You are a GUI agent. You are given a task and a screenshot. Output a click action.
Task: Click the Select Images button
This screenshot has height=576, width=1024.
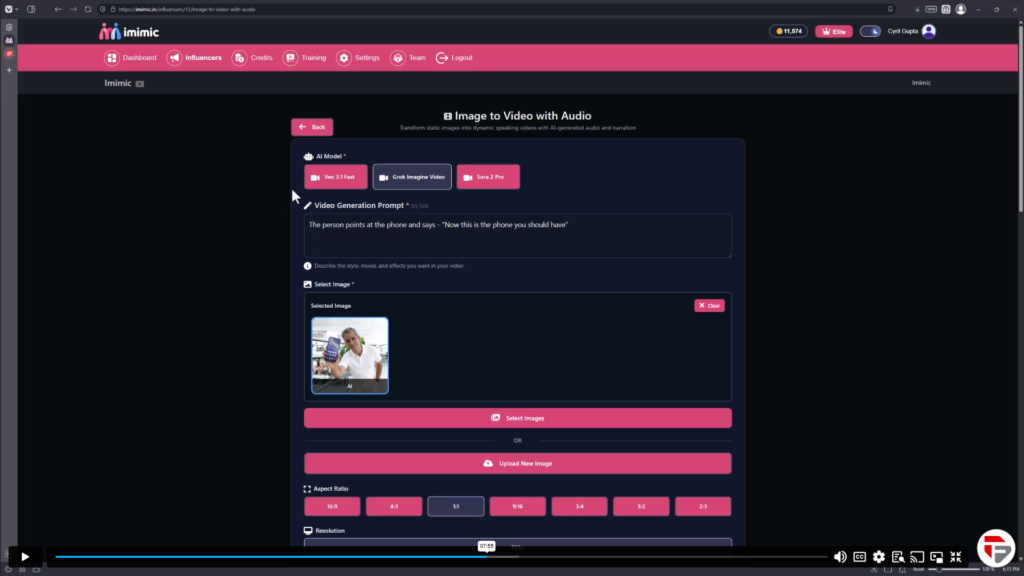click(x=517, y=418)
